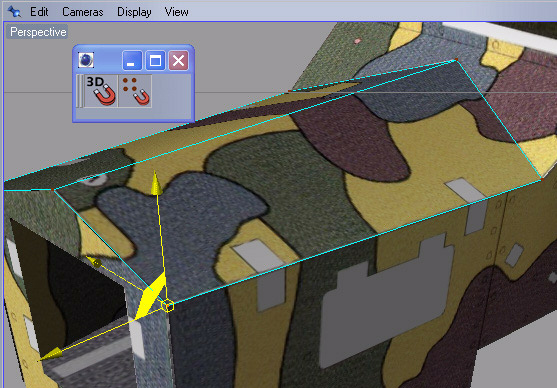Viewport: 557px width, 388px height.
Task: Close the floating snap palette
Action: [178, 60]
